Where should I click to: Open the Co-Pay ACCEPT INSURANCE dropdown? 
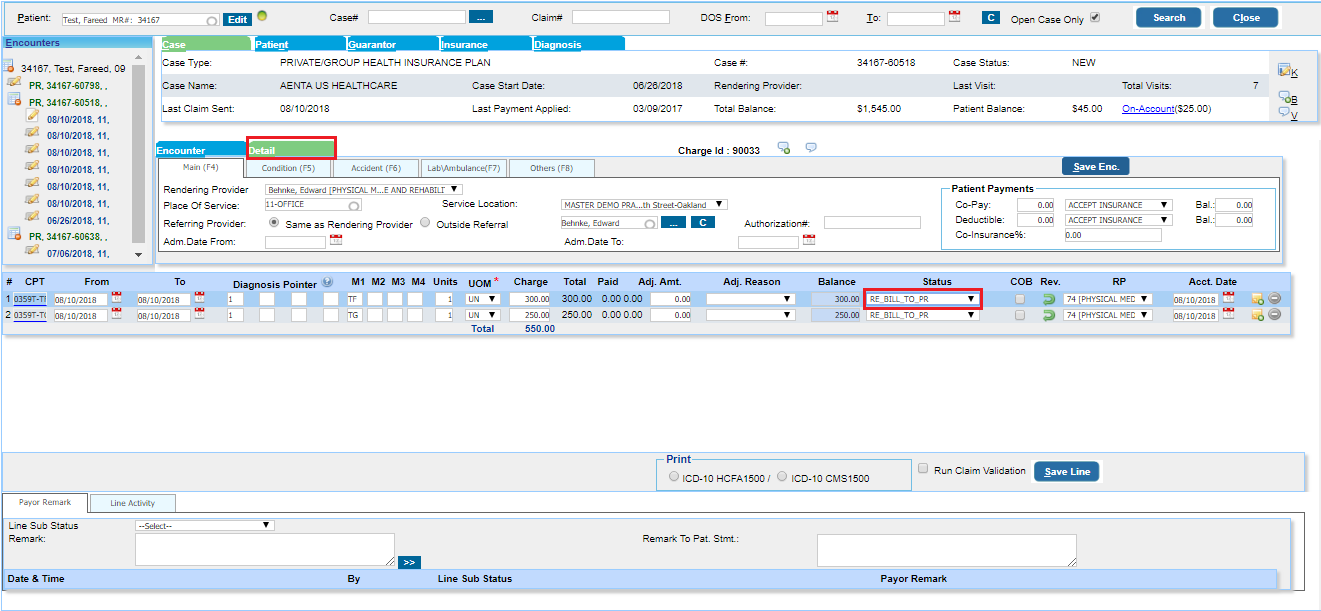[x=1118, y=205]
